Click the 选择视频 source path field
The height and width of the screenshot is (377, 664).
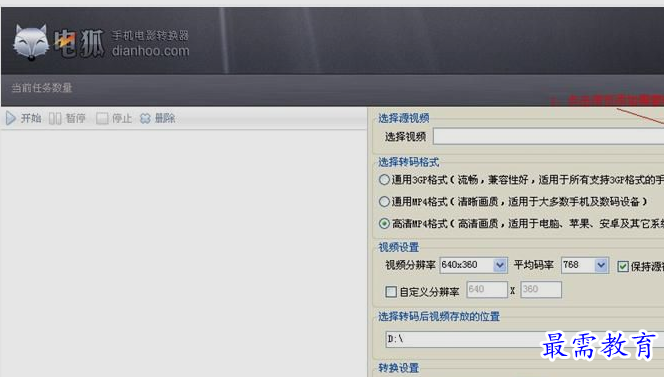[x=549, y=137]
